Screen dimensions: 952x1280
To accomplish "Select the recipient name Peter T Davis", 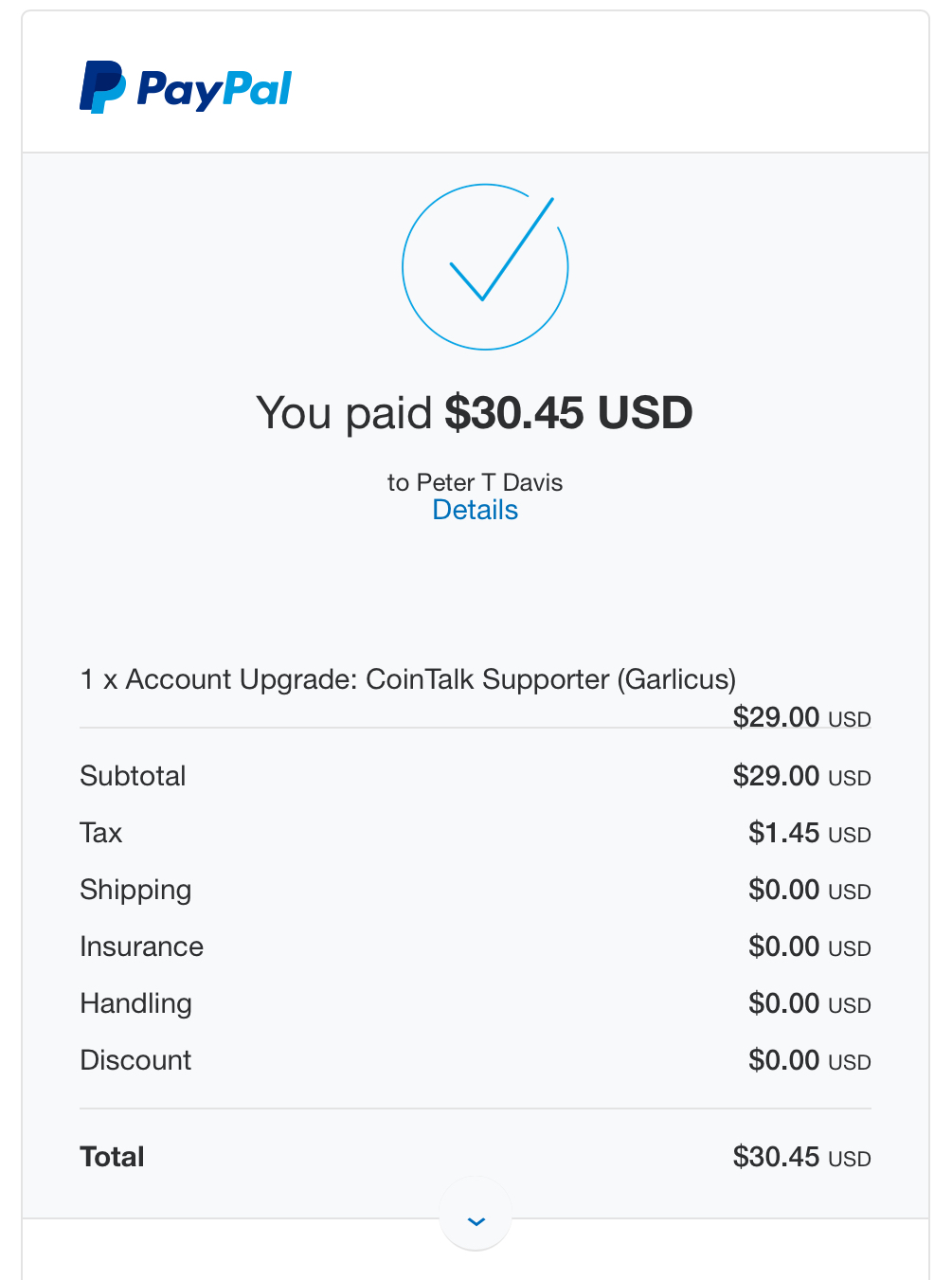I will [489, 482].
